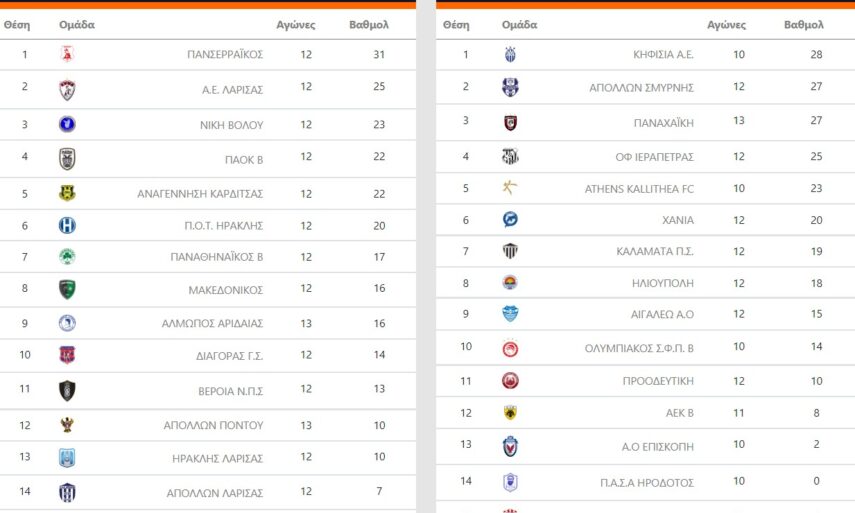Click the Παναχαϊκή red-black badge
Image resolution: width=855 pixels, height=513 pixels.
click(510, 123)
